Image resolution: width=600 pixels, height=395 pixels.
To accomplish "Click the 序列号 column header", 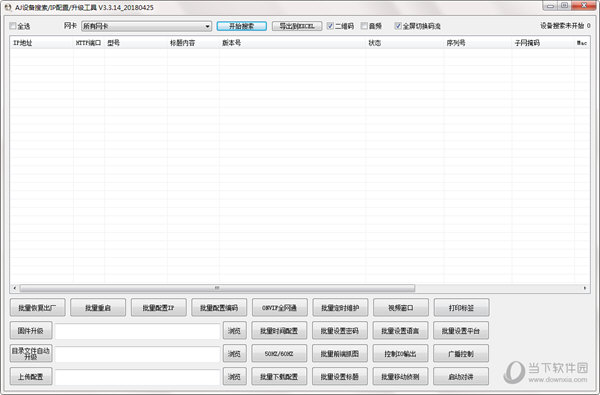I will 478,43.
